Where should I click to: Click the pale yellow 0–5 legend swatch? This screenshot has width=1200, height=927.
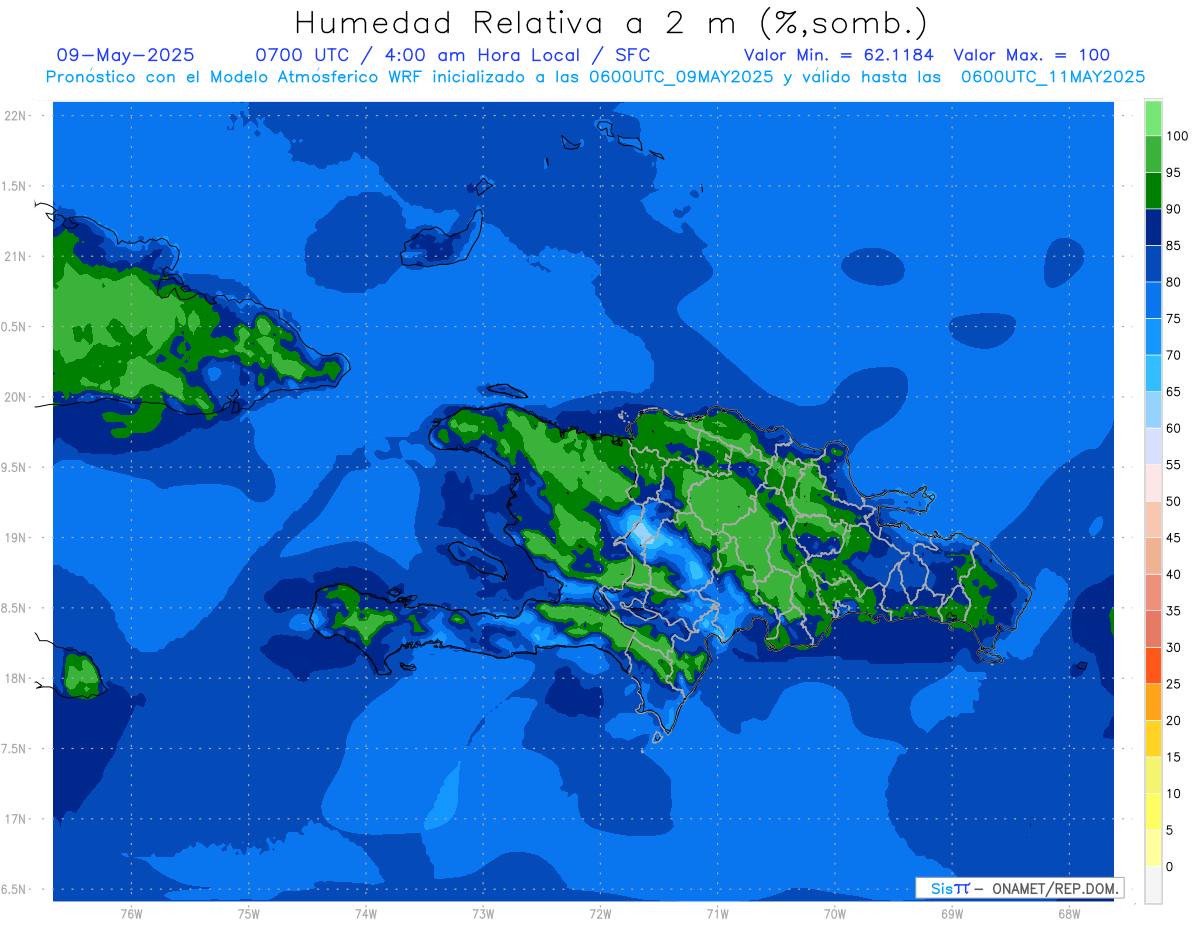coord(1153,848)
